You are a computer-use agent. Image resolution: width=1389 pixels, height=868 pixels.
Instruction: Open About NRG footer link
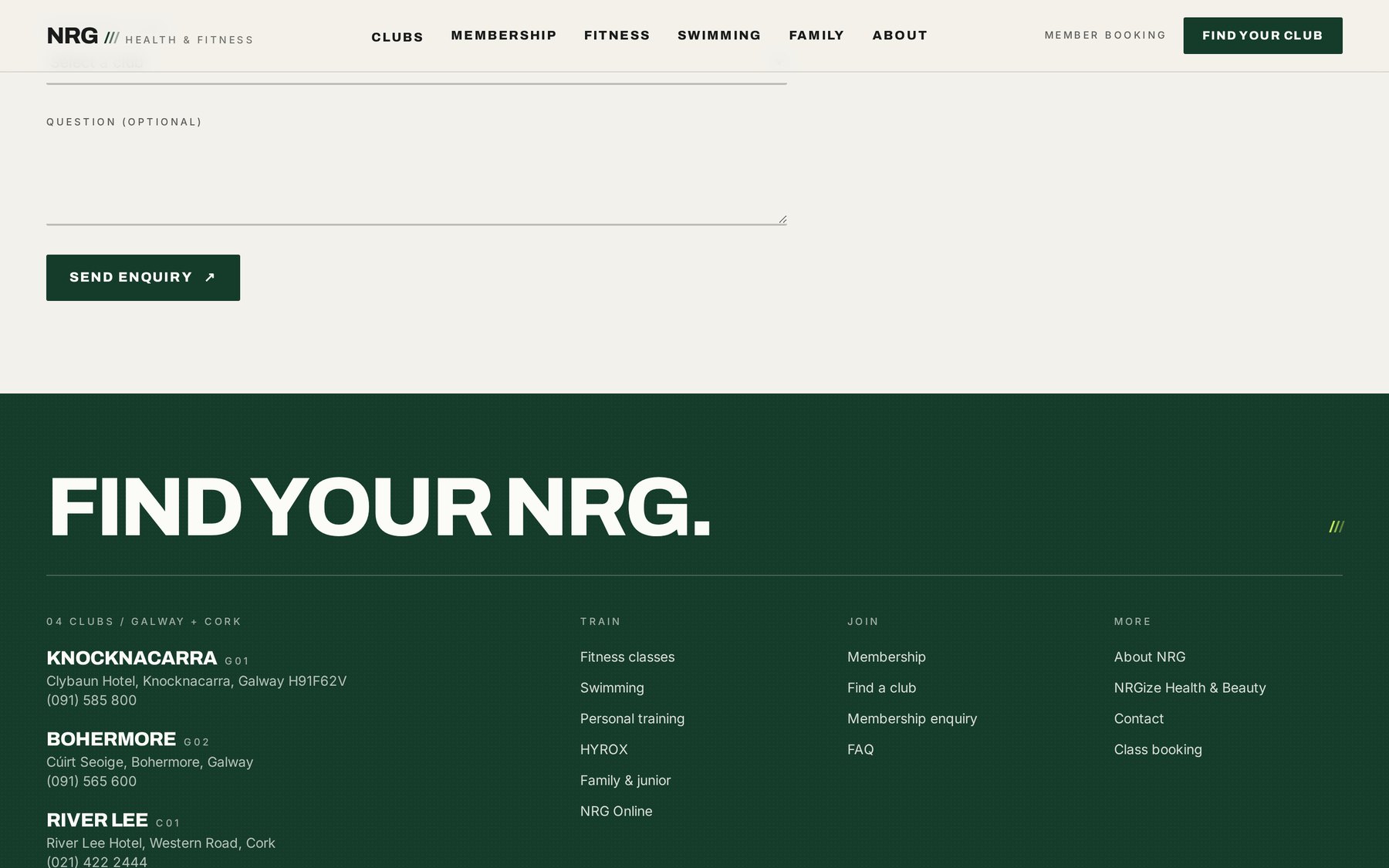tap(1150, 657)
